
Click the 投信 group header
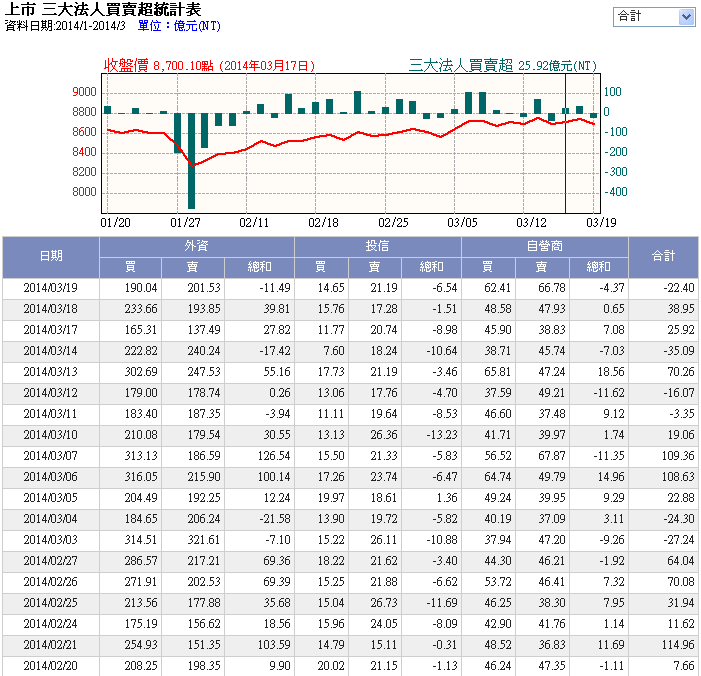pos(378,246)
